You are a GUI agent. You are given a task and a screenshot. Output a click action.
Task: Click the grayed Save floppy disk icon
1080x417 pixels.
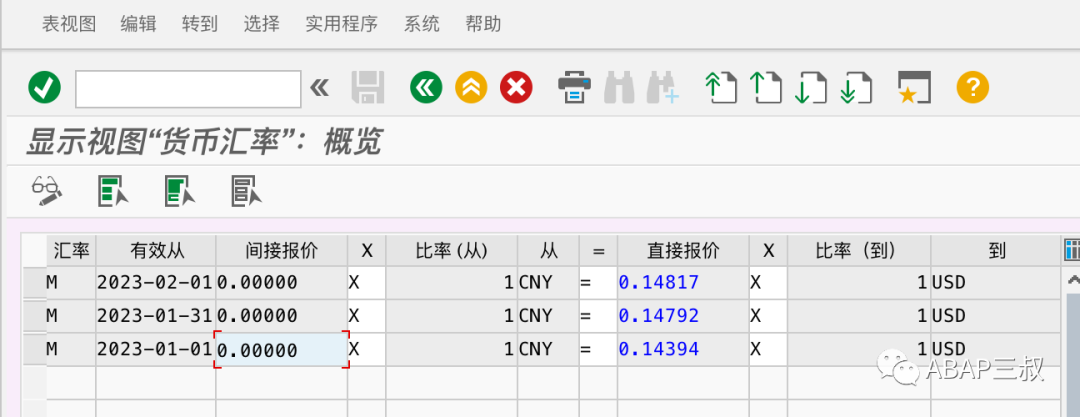click(368, 88)
